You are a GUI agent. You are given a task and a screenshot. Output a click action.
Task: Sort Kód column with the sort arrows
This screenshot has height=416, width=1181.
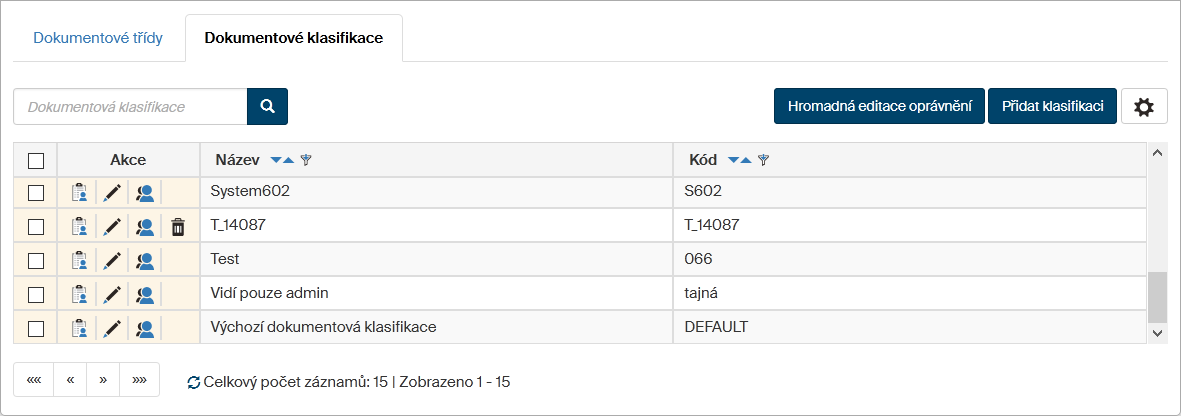click(x=740, y=160)
